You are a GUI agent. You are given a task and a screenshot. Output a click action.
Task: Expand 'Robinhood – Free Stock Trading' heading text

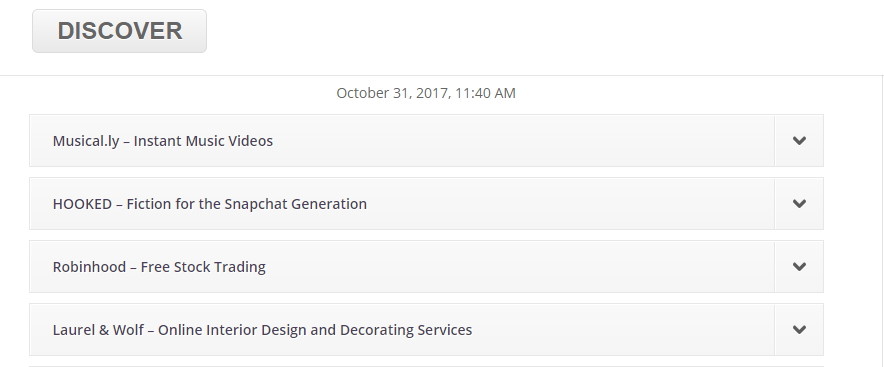pos(159,267)
